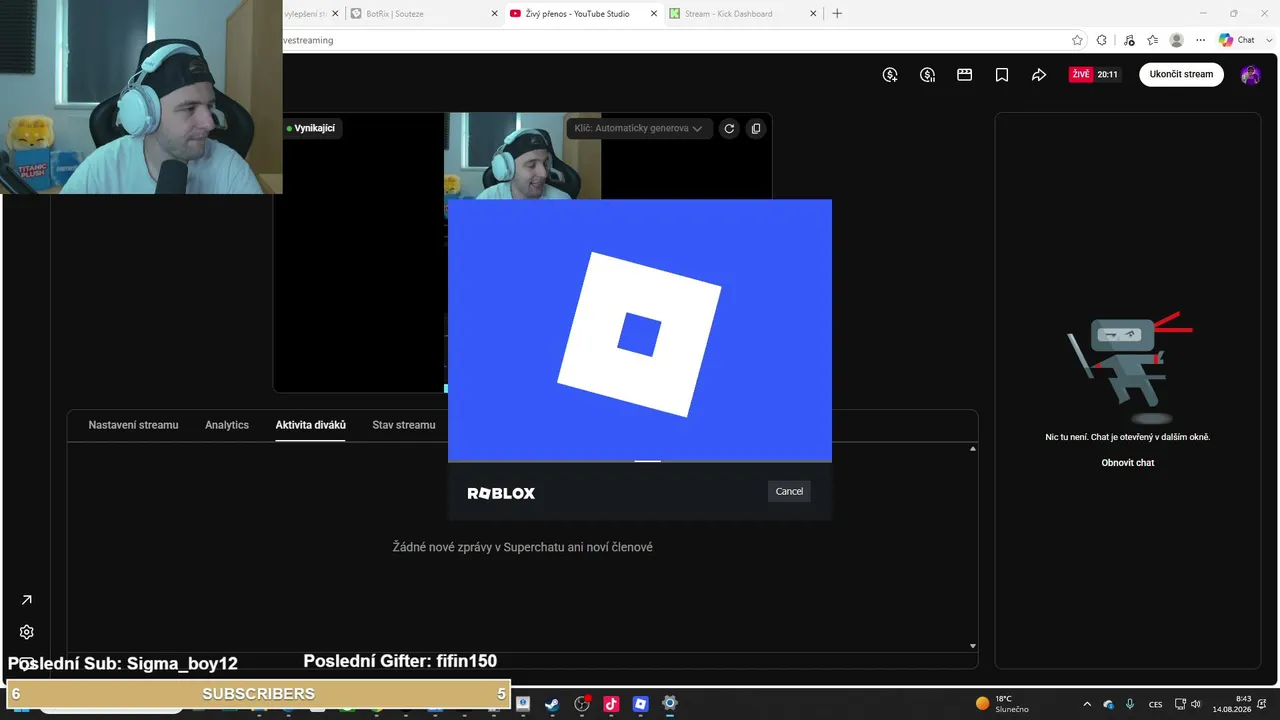
Task: Open the Stav streamu tab
Action: (x=404, y=425)
